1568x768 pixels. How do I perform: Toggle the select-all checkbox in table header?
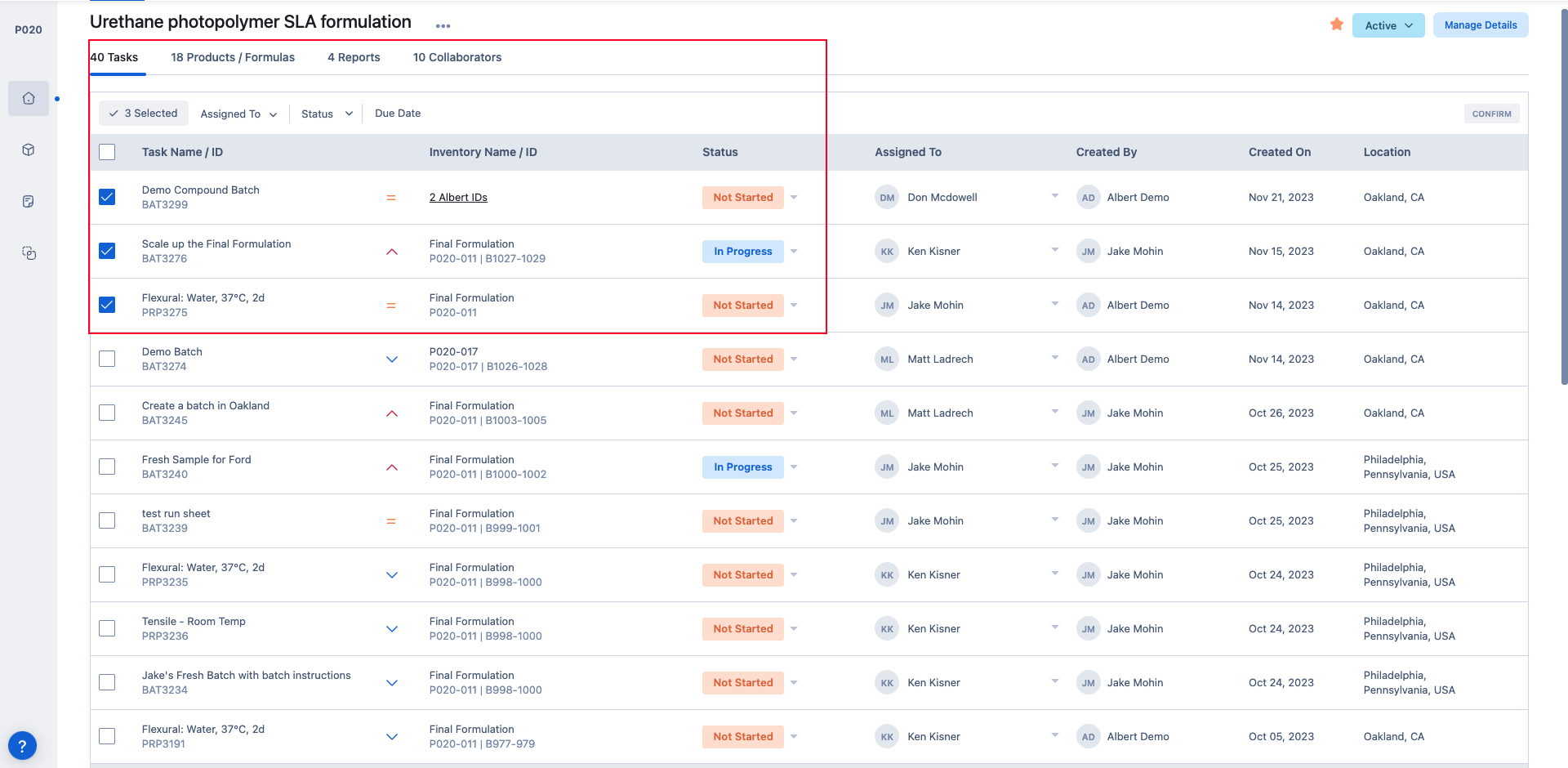(107, 152)
